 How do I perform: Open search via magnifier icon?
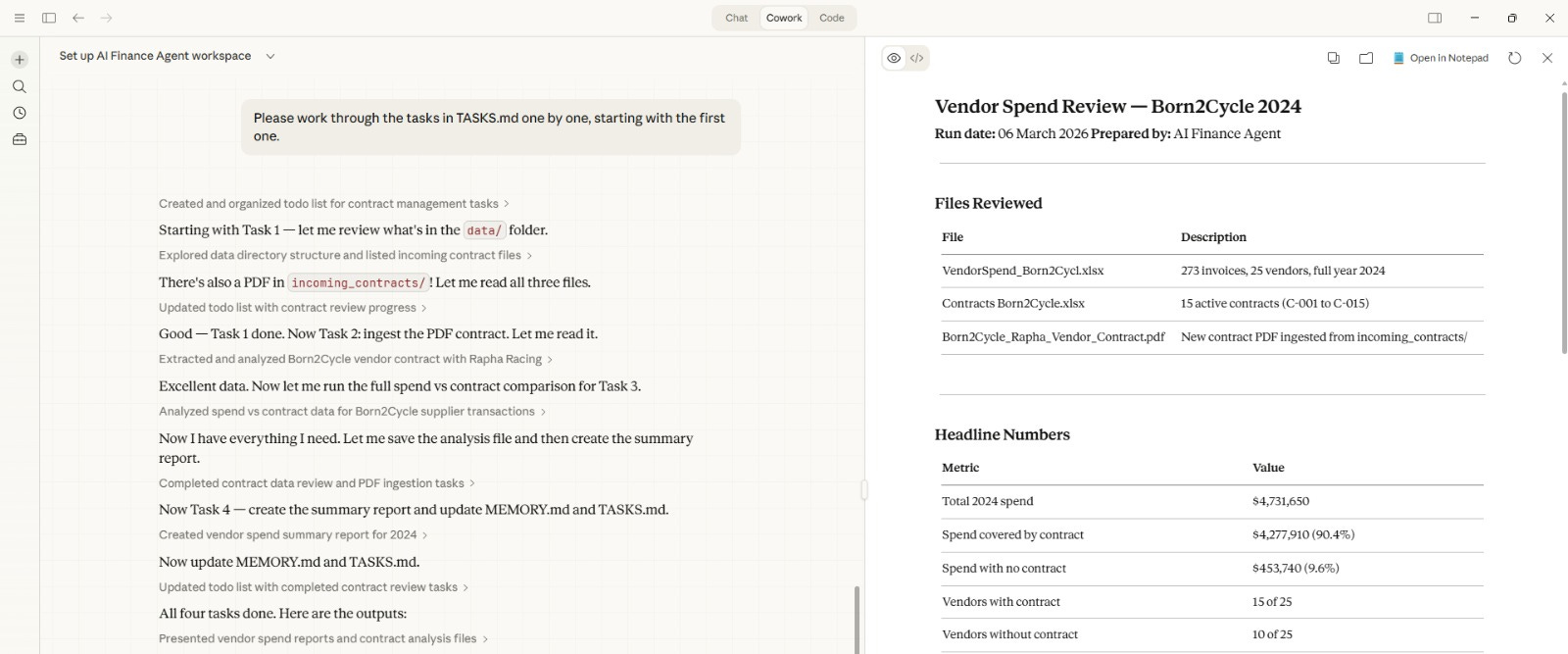(20, 86)
